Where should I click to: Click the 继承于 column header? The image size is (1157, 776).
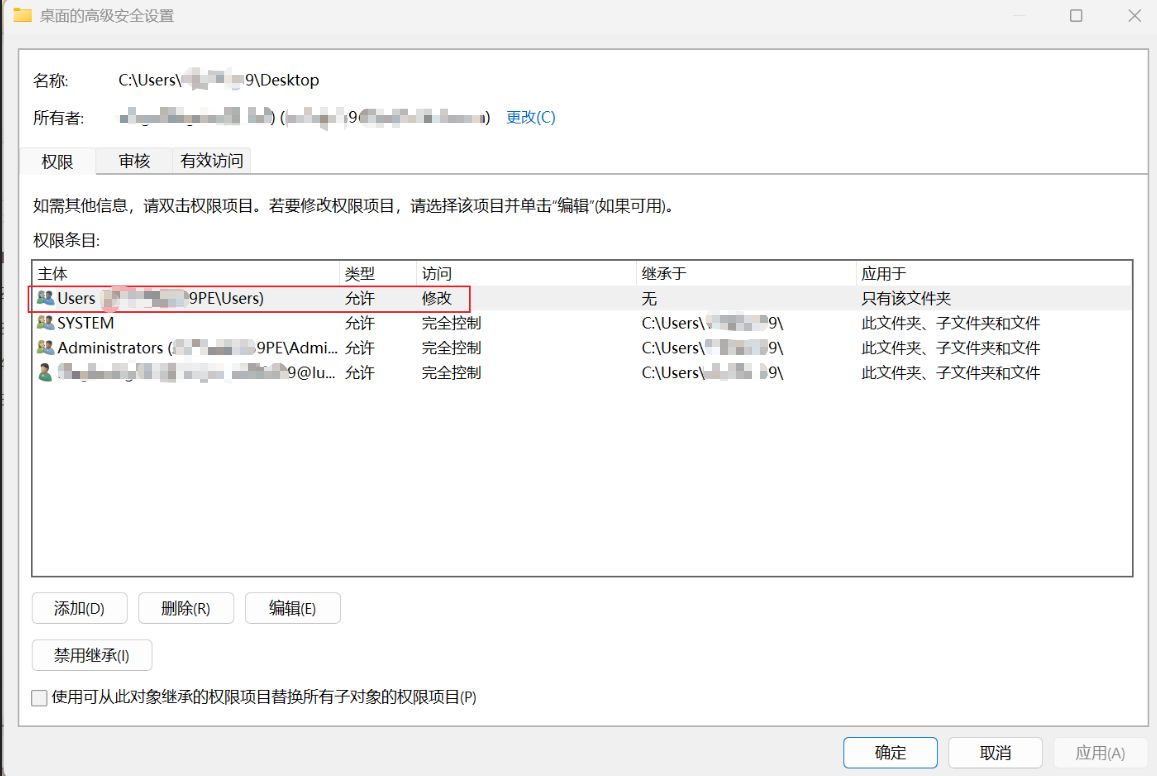point(745,273)
